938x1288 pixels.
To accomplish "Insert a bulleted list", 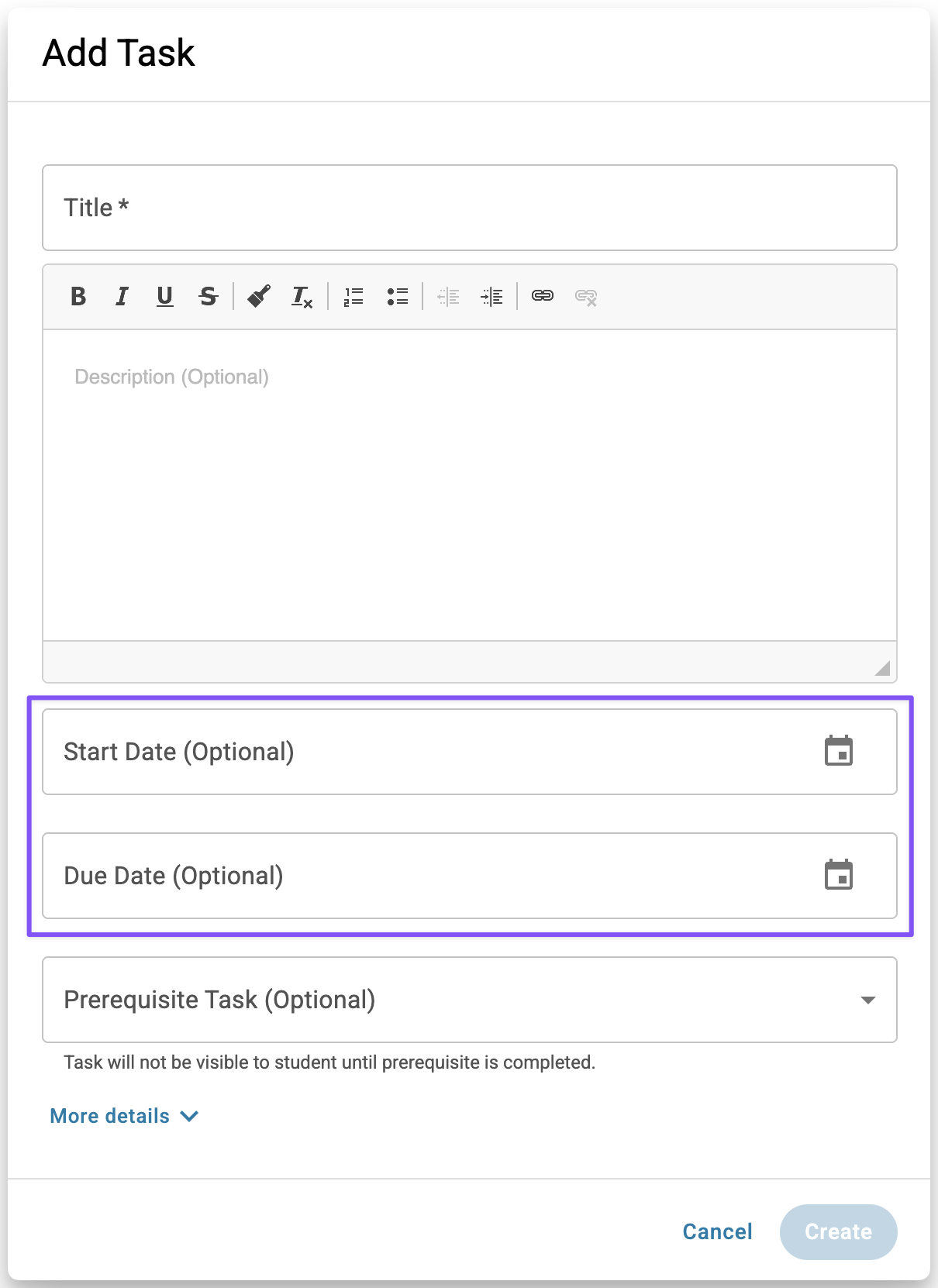I will 398,296.
